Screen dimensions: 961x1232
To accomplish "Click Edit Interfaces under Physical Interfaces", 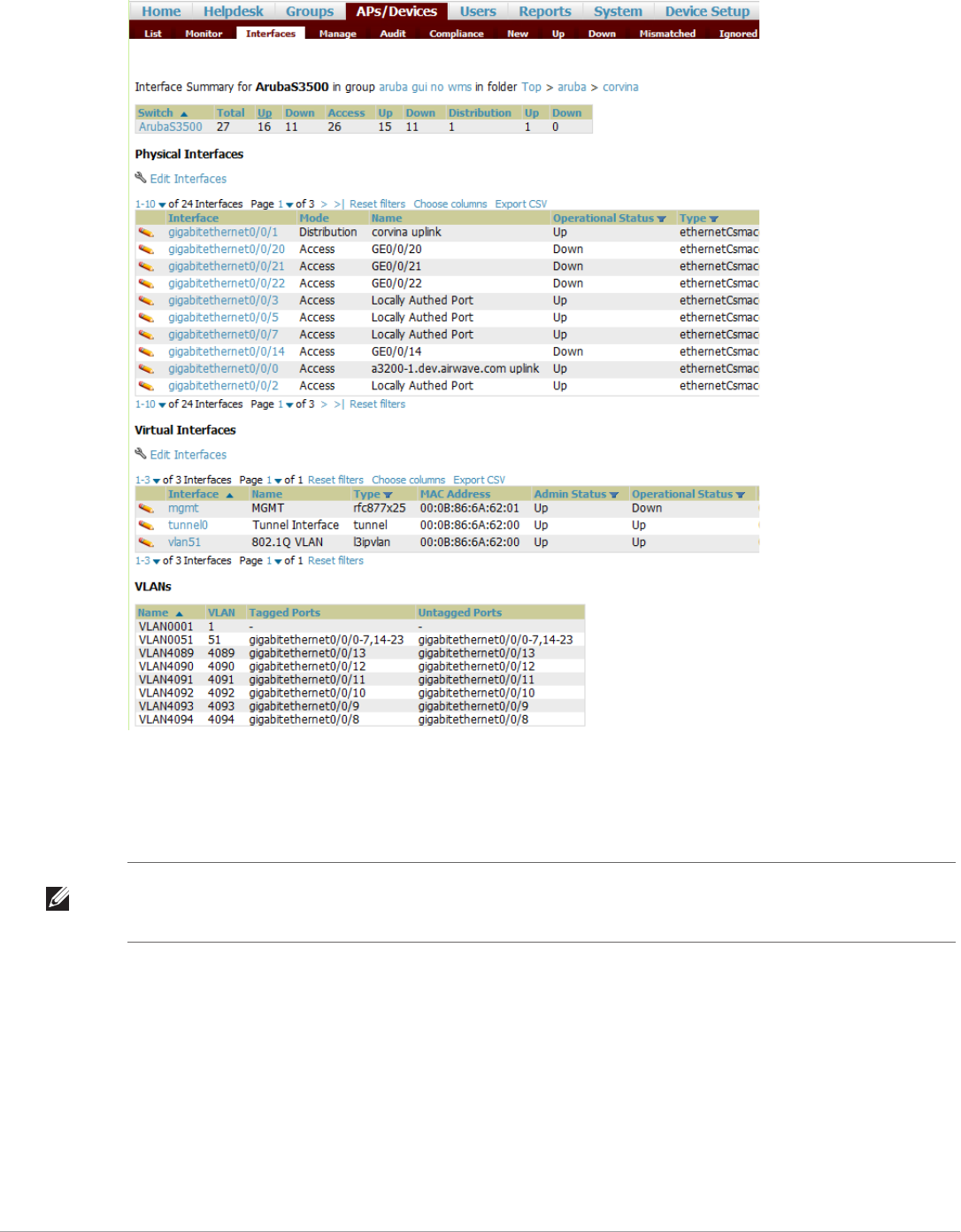I will 188,179.
